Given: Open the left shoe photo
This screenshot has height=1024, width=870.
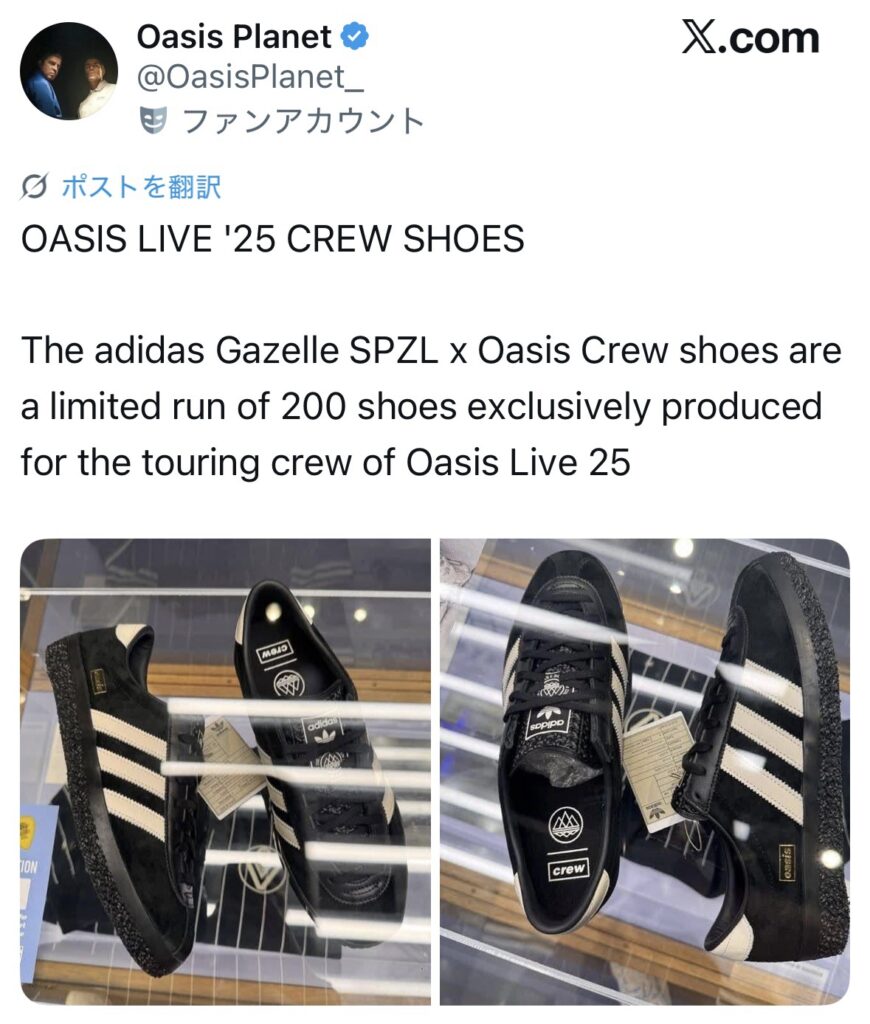Looking at the screenshot, I should coord(225,771).
